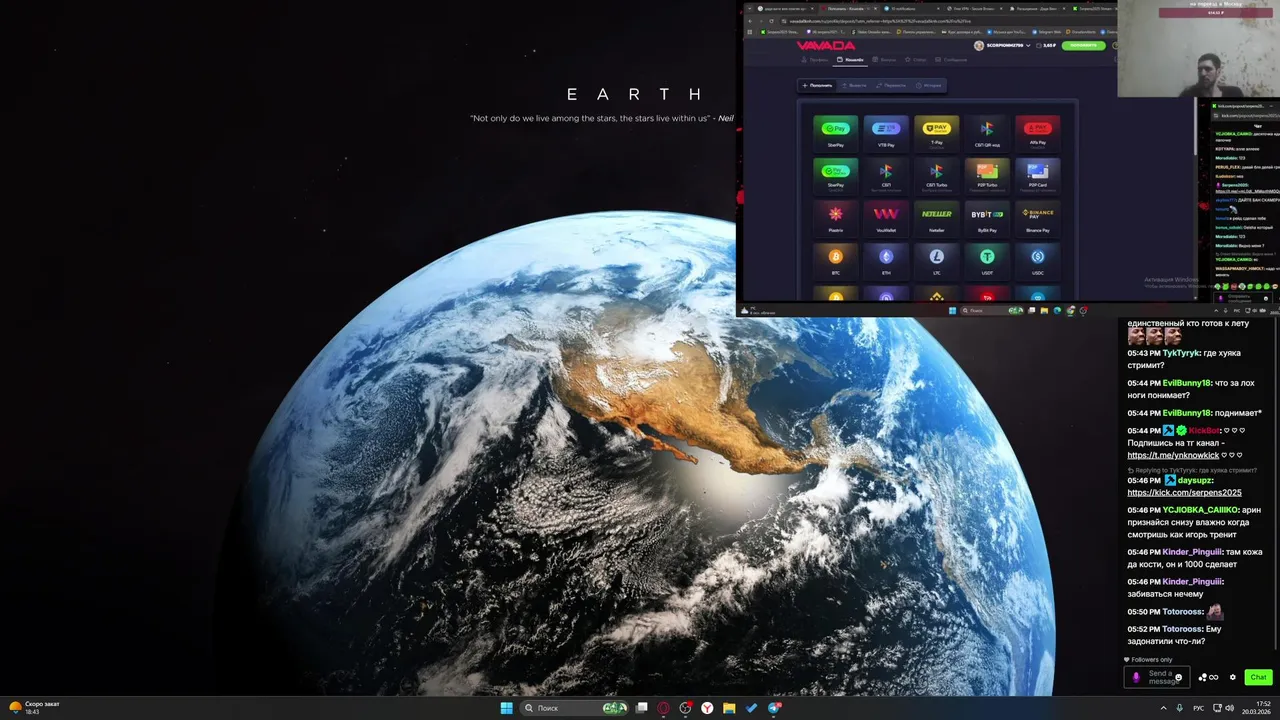The width and height of the screenshot is (1280, 720).
Task: Select the P2P Turbo payment tile
Action: (x=987, y=175)
